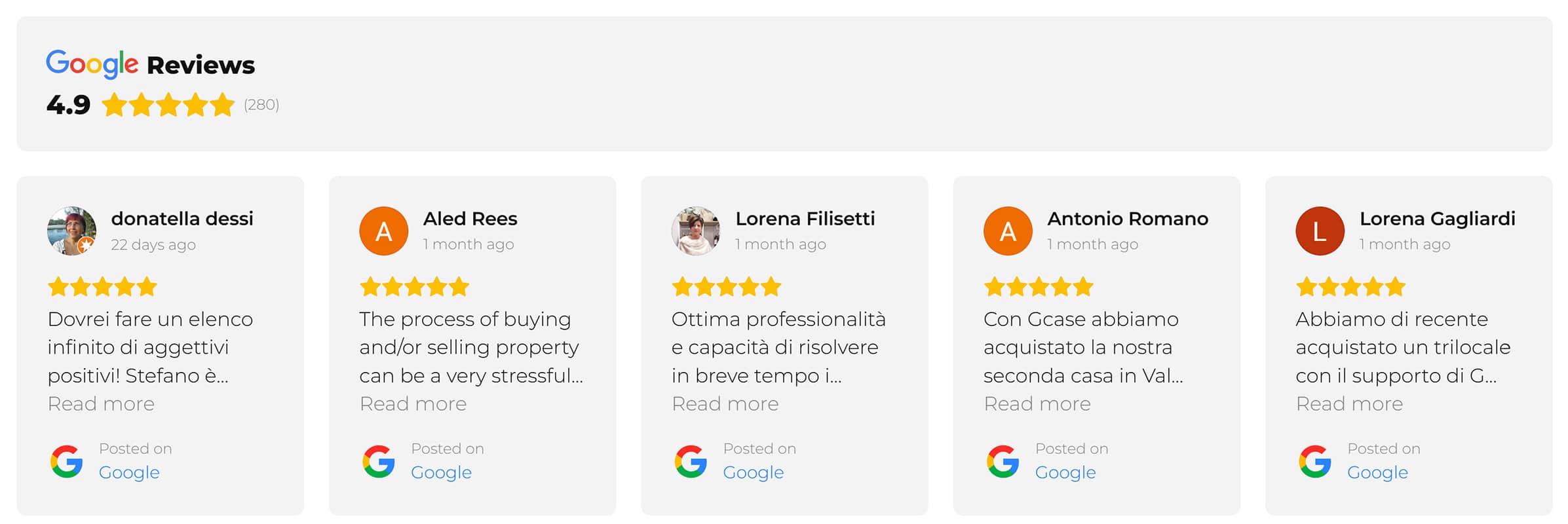
Task: Click Antonio Romano's orange avatar icon
Action: click(1008, 231)
